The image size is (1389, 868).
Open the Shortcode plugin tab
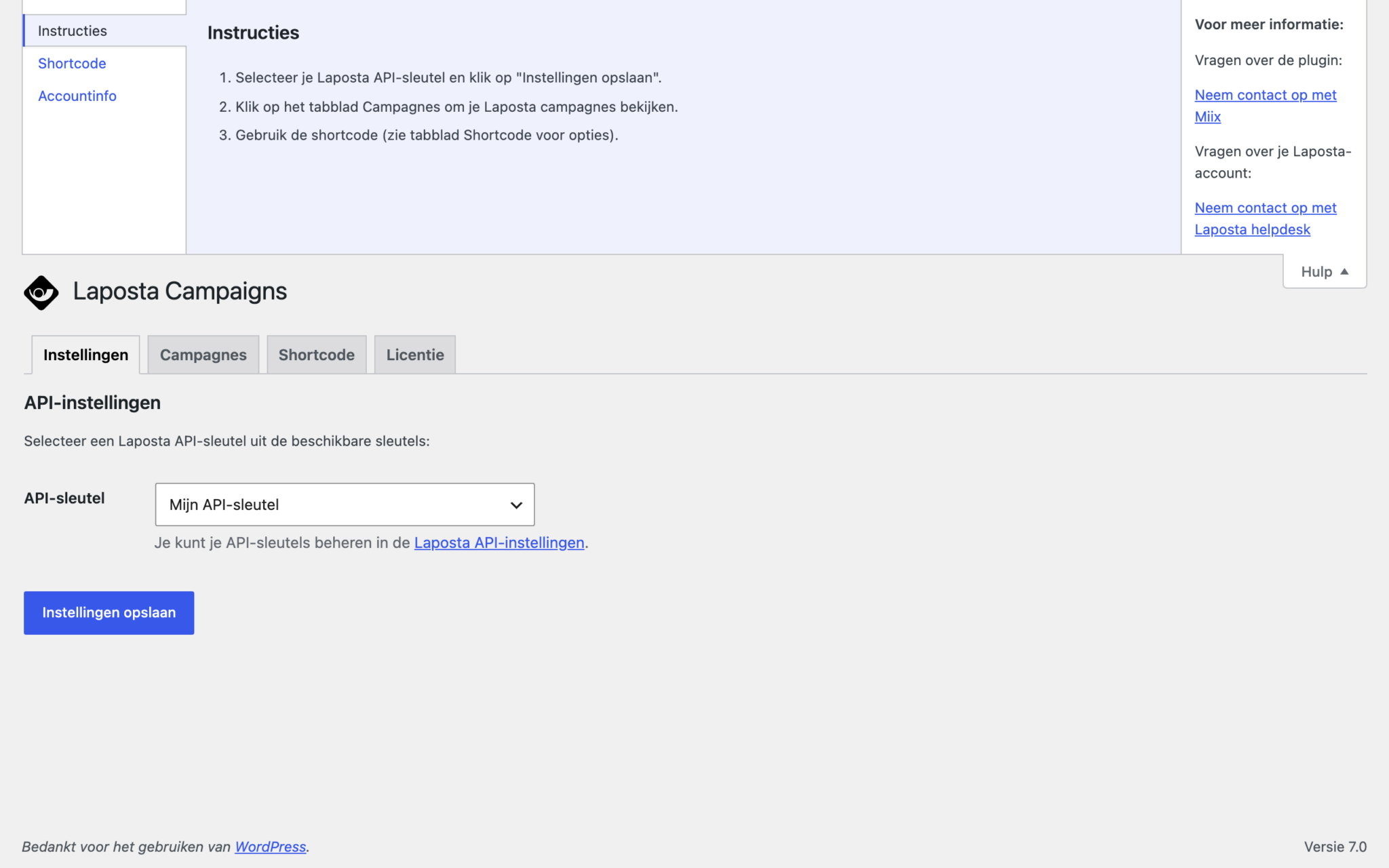point(317,355)
